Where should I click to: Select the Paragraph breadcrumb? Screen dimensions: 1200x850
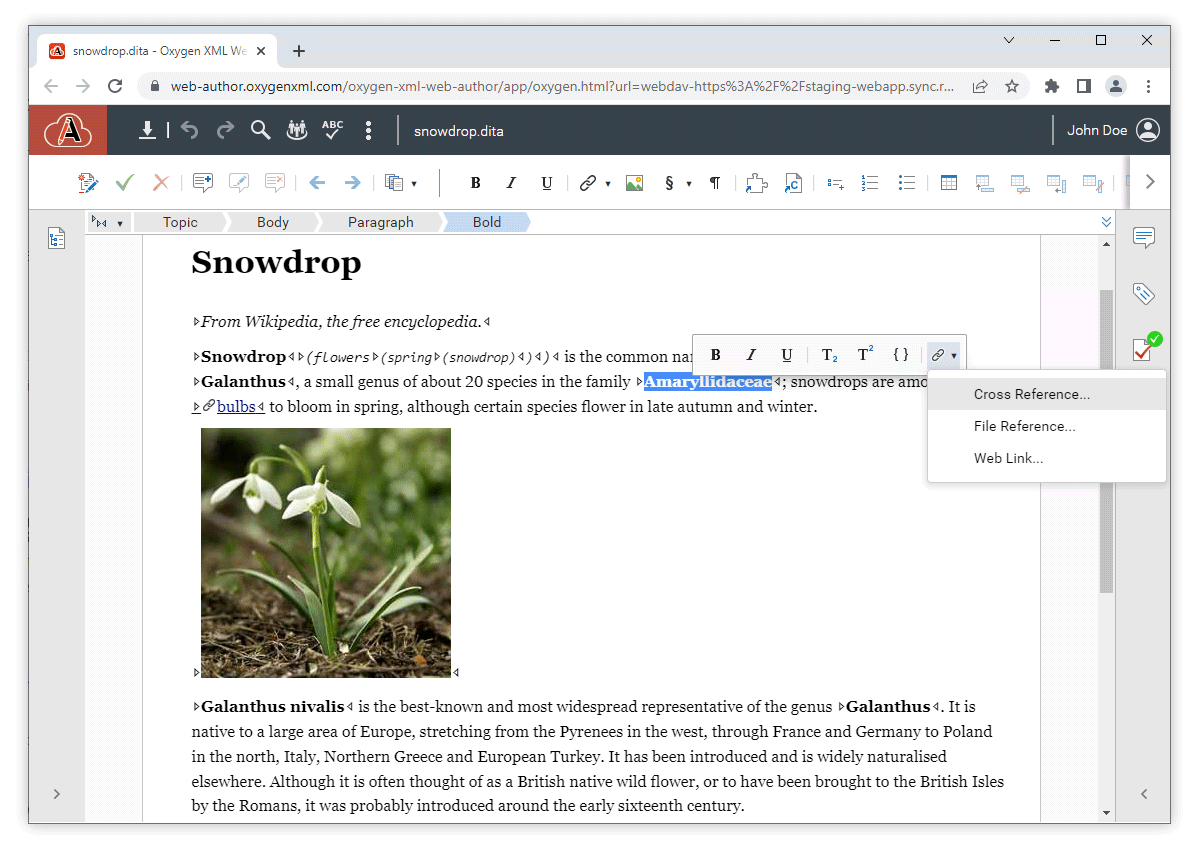(381, 222)
